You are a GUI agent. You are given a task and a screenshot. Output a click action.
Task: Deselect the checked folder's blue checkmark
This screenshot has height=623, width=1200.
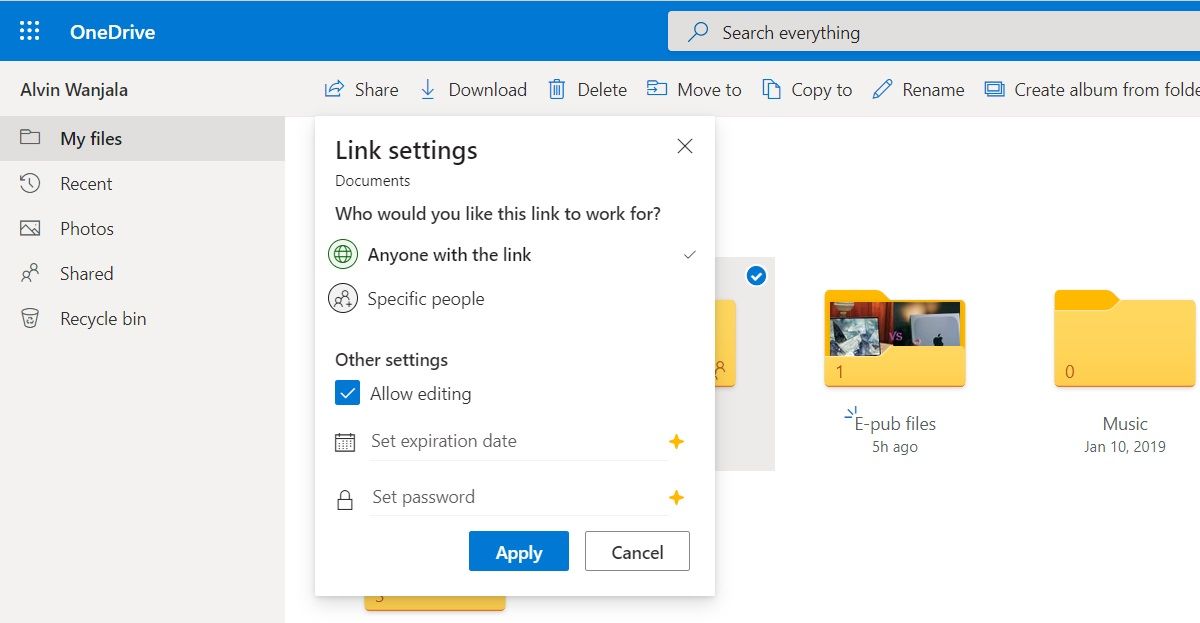tap(756, 276)
